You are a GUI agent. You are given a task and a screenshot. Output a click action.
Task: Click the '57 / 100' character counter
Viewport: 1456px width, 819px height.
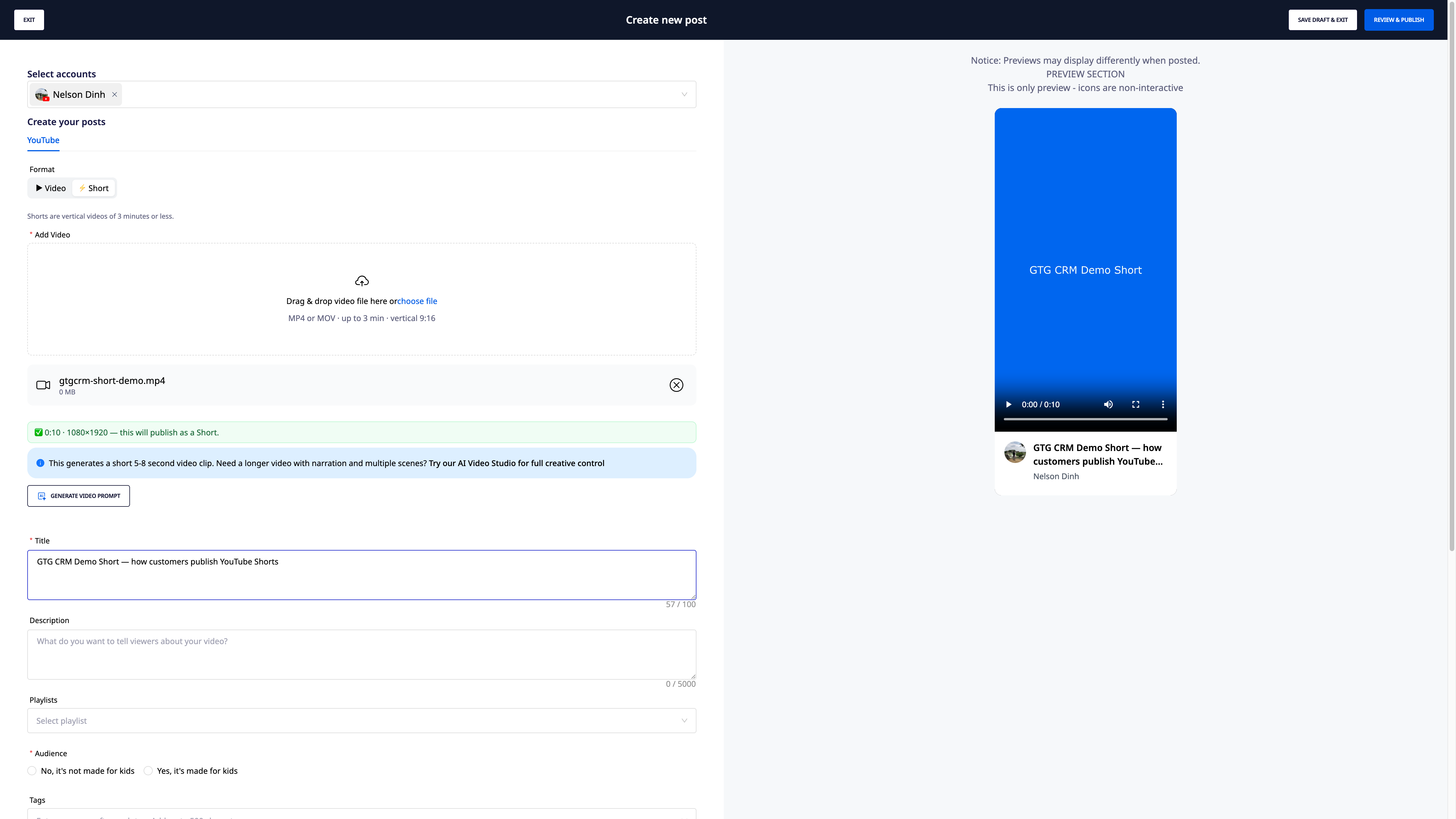click(x=681, y=604)
